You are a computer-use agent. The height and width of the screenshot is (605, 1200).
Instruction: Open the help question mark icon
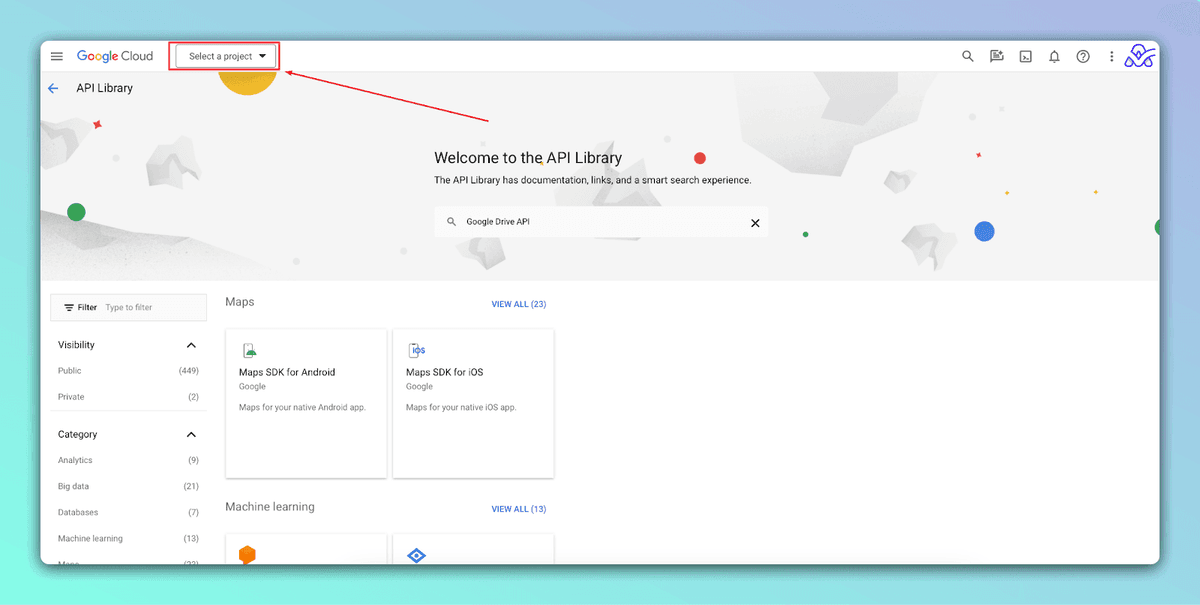coord(1082,57)
